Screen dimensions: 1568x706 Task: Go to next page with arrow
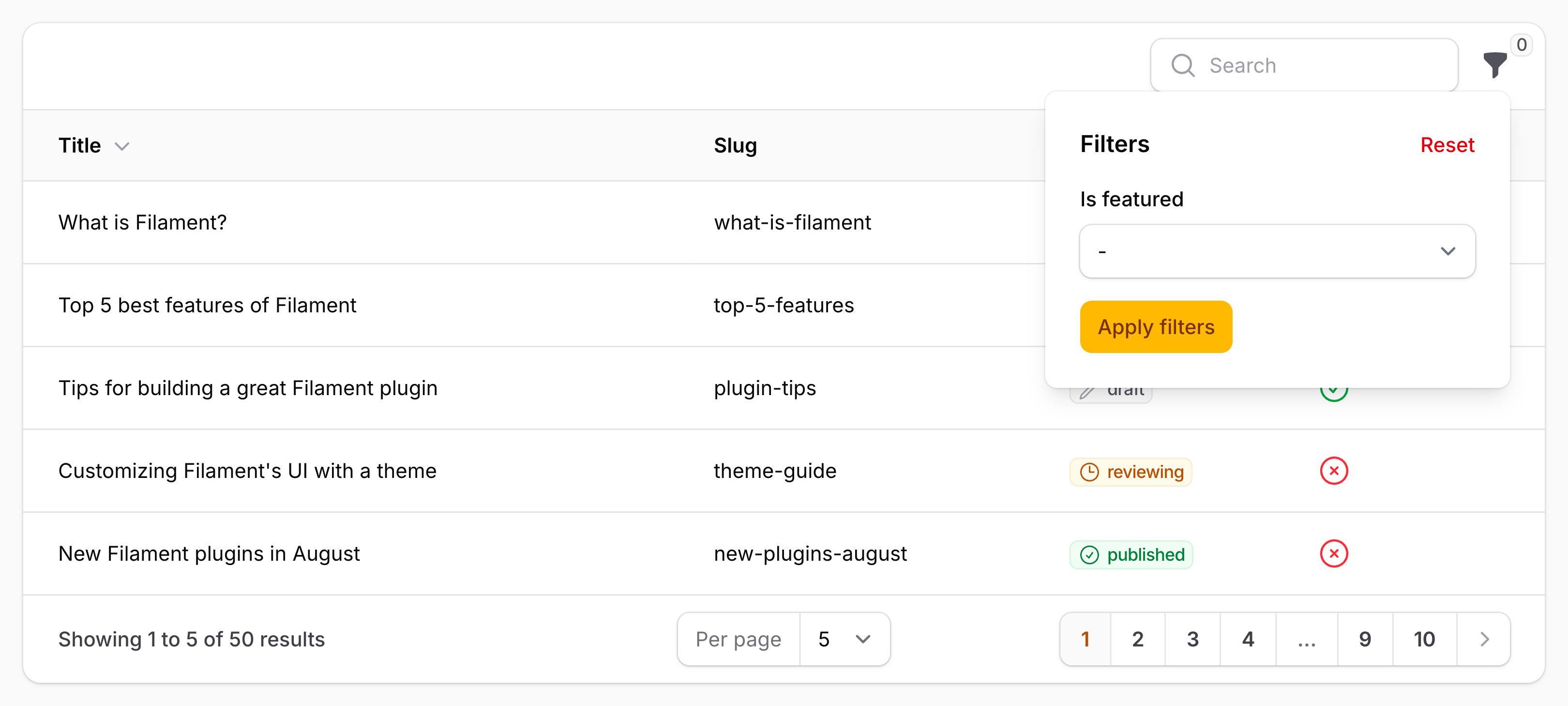coord(1484,639)
